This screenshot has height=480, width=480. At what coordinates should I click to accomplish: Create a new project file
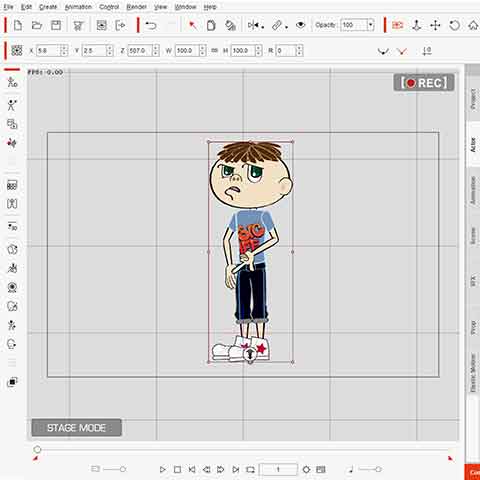click(x=18, y=25)
